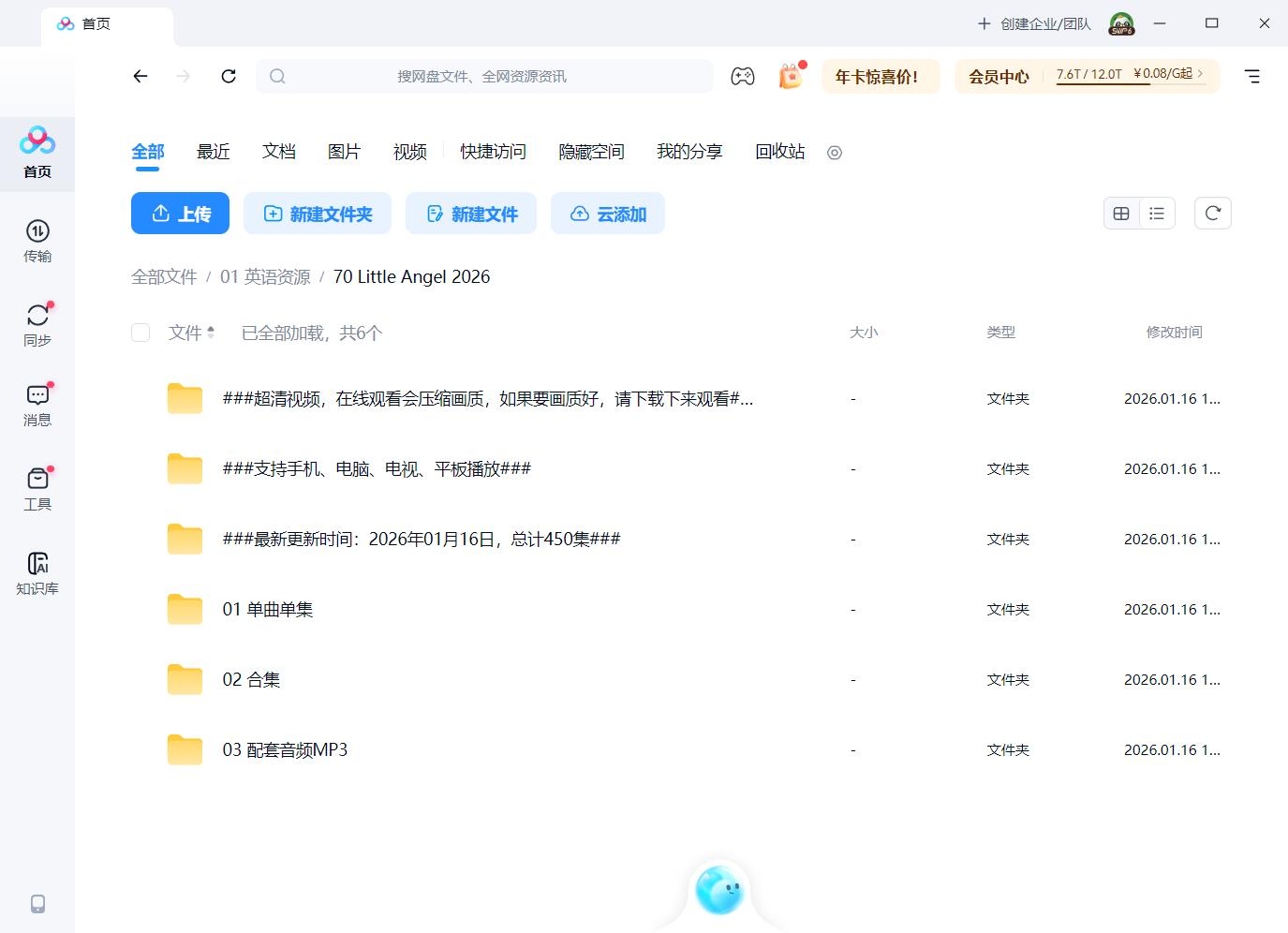
Task: Click the search input field
Action: pyautogui.click(x=487, y=76)
